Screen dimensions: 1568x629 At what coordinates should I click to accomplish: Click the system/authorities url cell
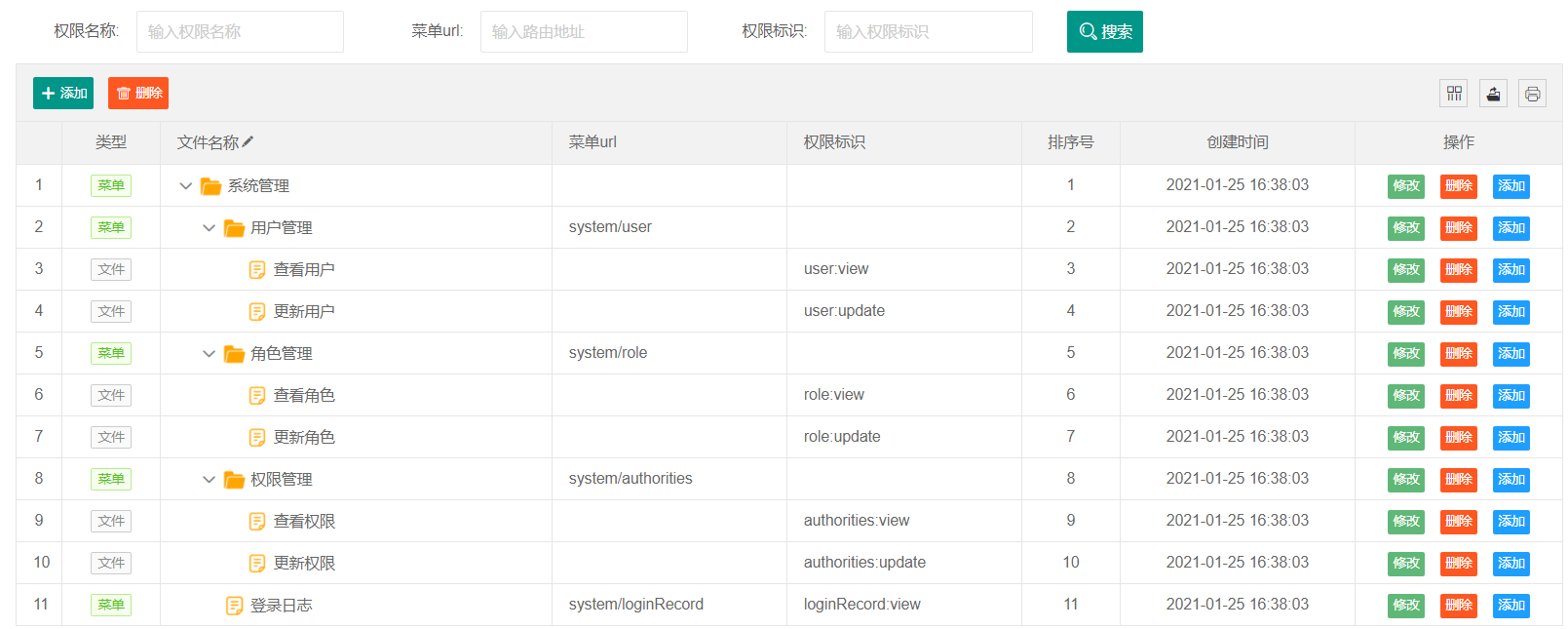point(669,479)
